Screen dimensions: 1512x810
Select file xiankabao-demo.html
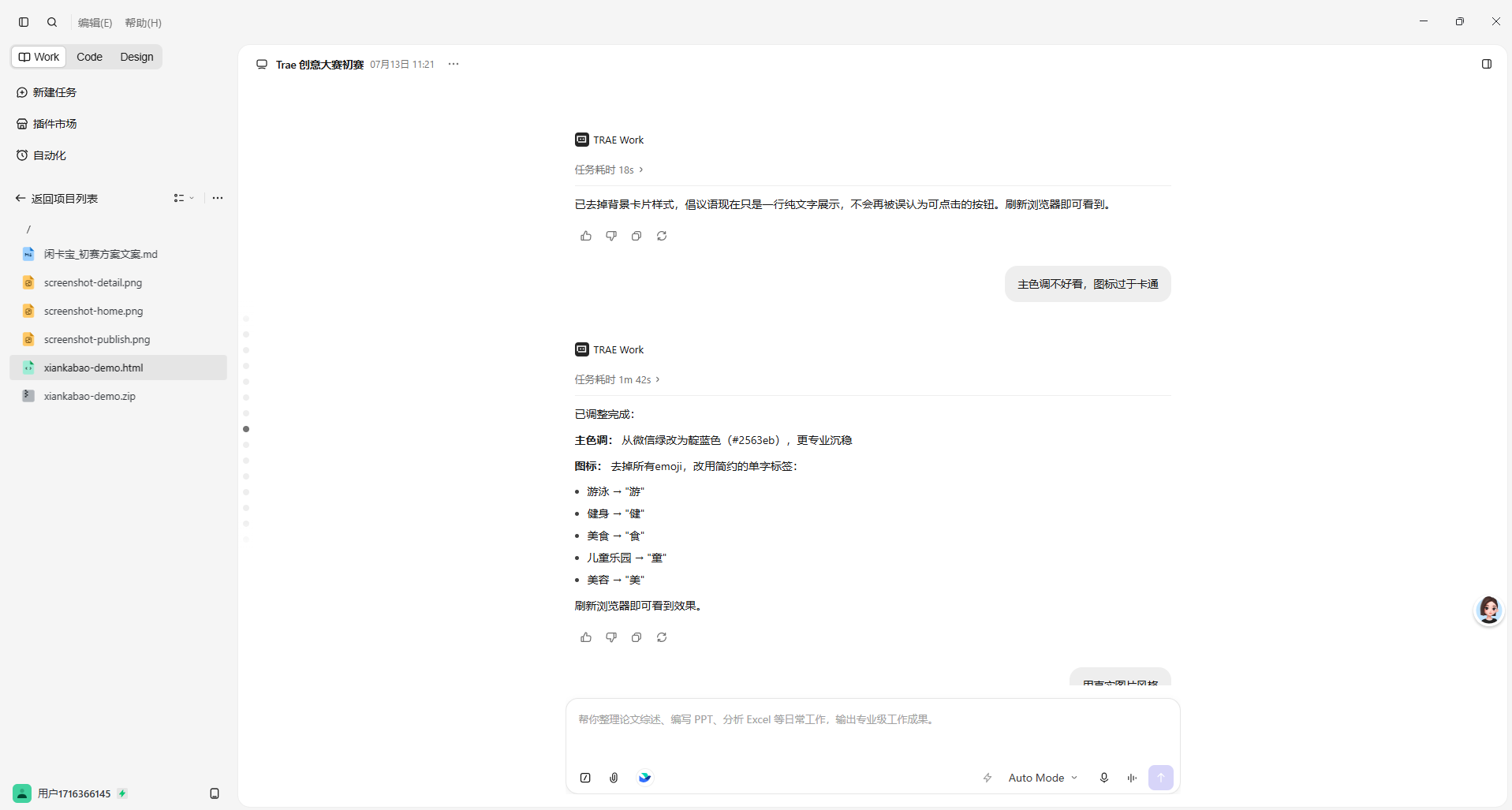(x=118, y=368)
